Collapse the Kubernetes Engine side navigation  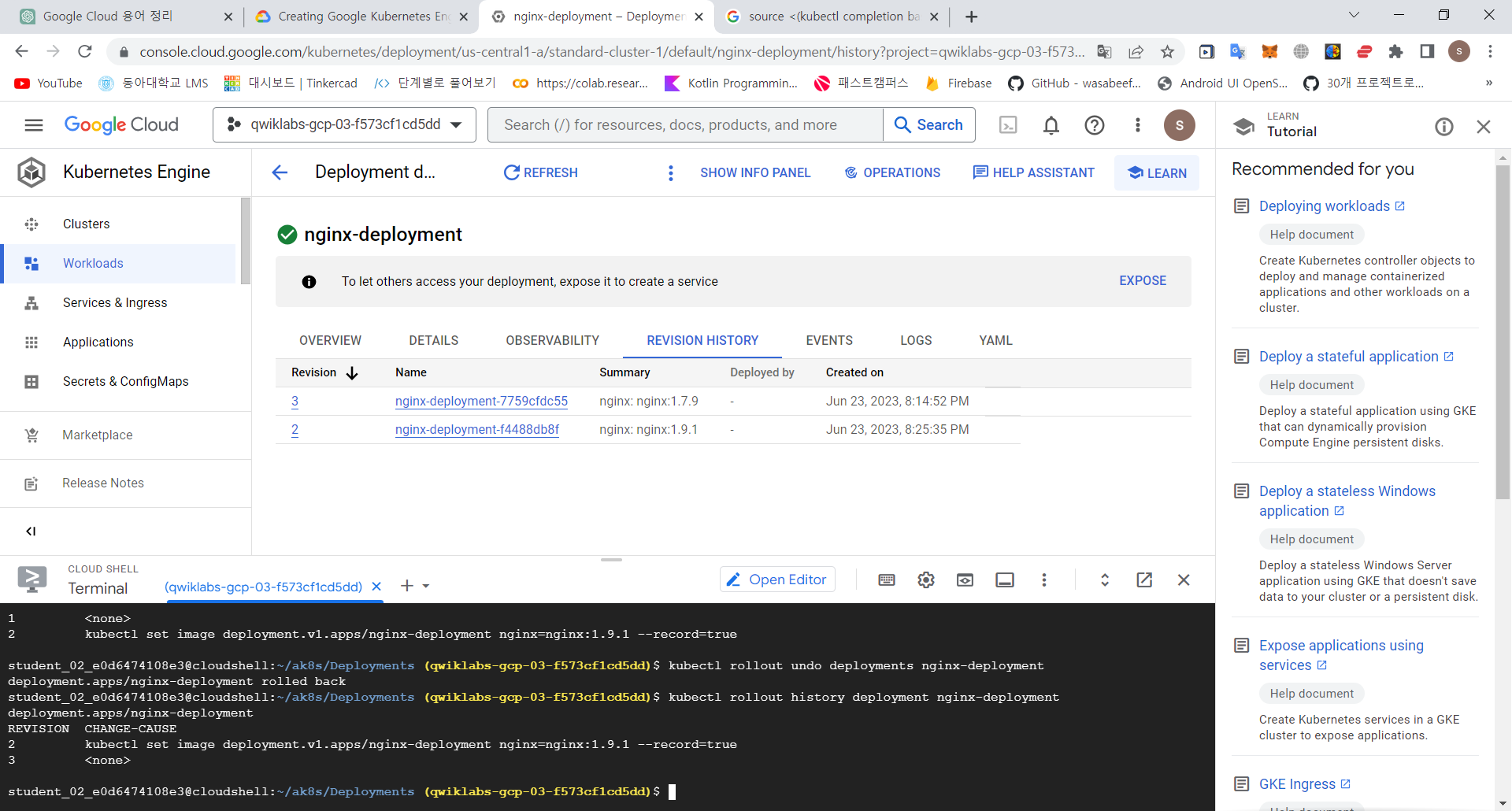click(x=31, y=531)
